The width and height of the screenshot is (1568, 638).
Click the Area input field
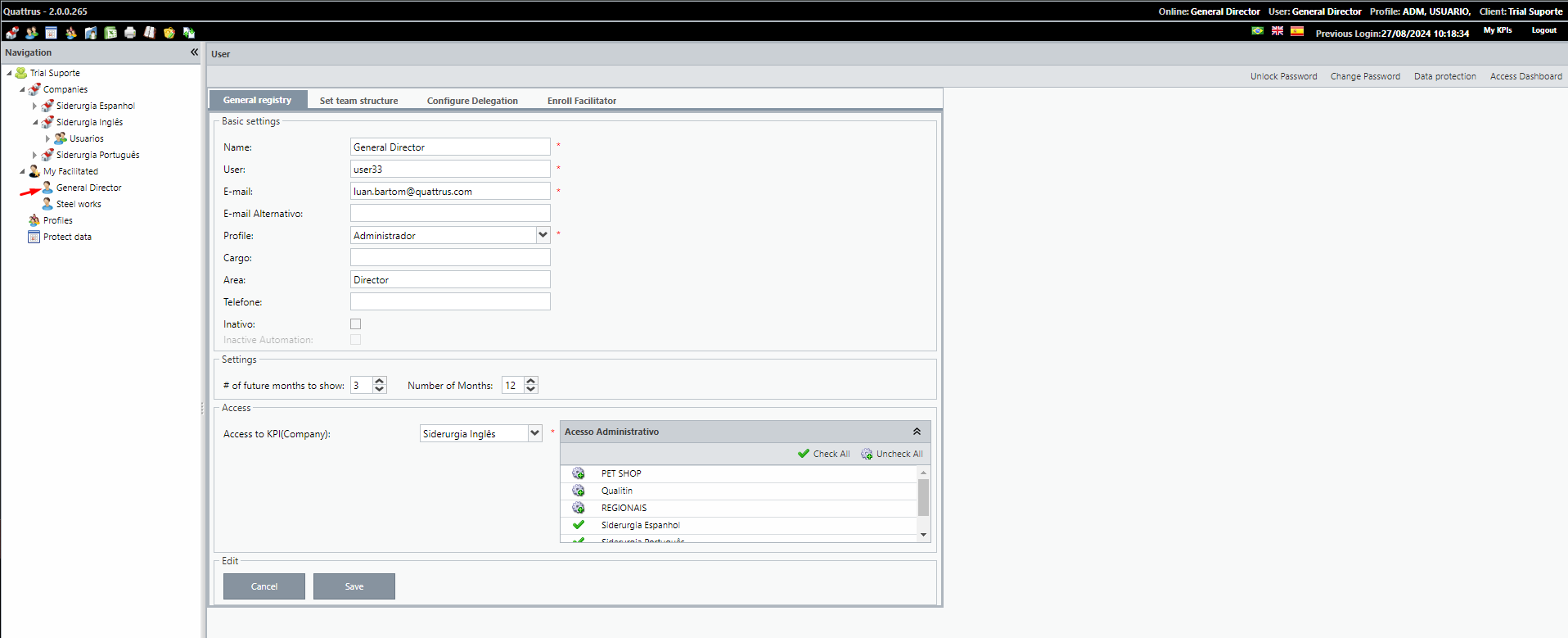click(x=450, y=279)
